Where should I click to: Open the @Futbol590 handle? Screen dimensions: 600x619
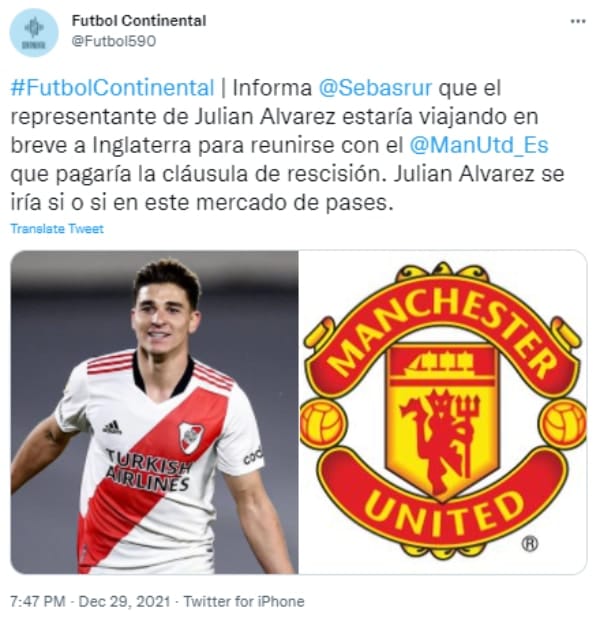[114, 41]
